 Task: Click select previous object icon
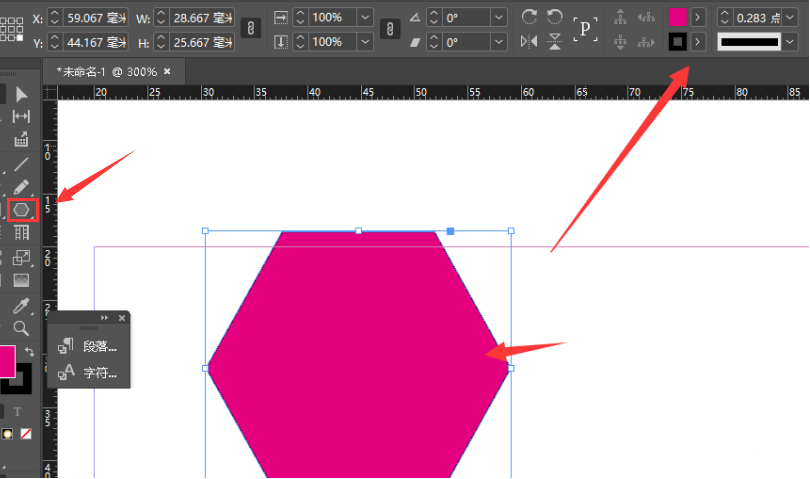(x=646, y=18)
